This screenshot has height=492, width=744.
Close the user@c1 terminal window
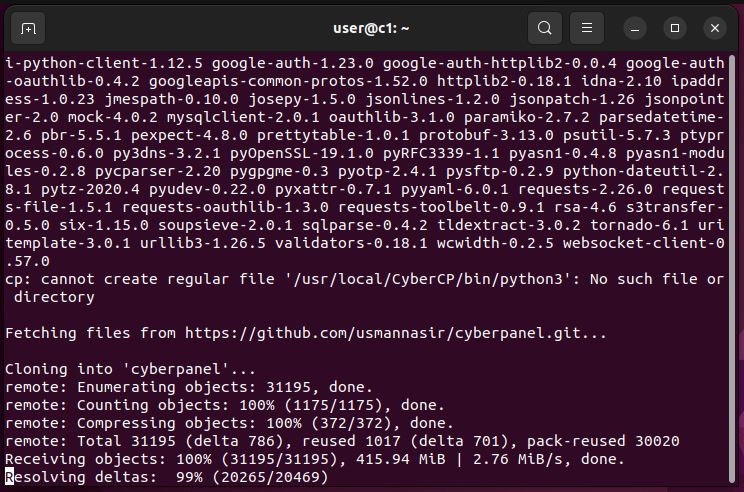click(715, 28)
